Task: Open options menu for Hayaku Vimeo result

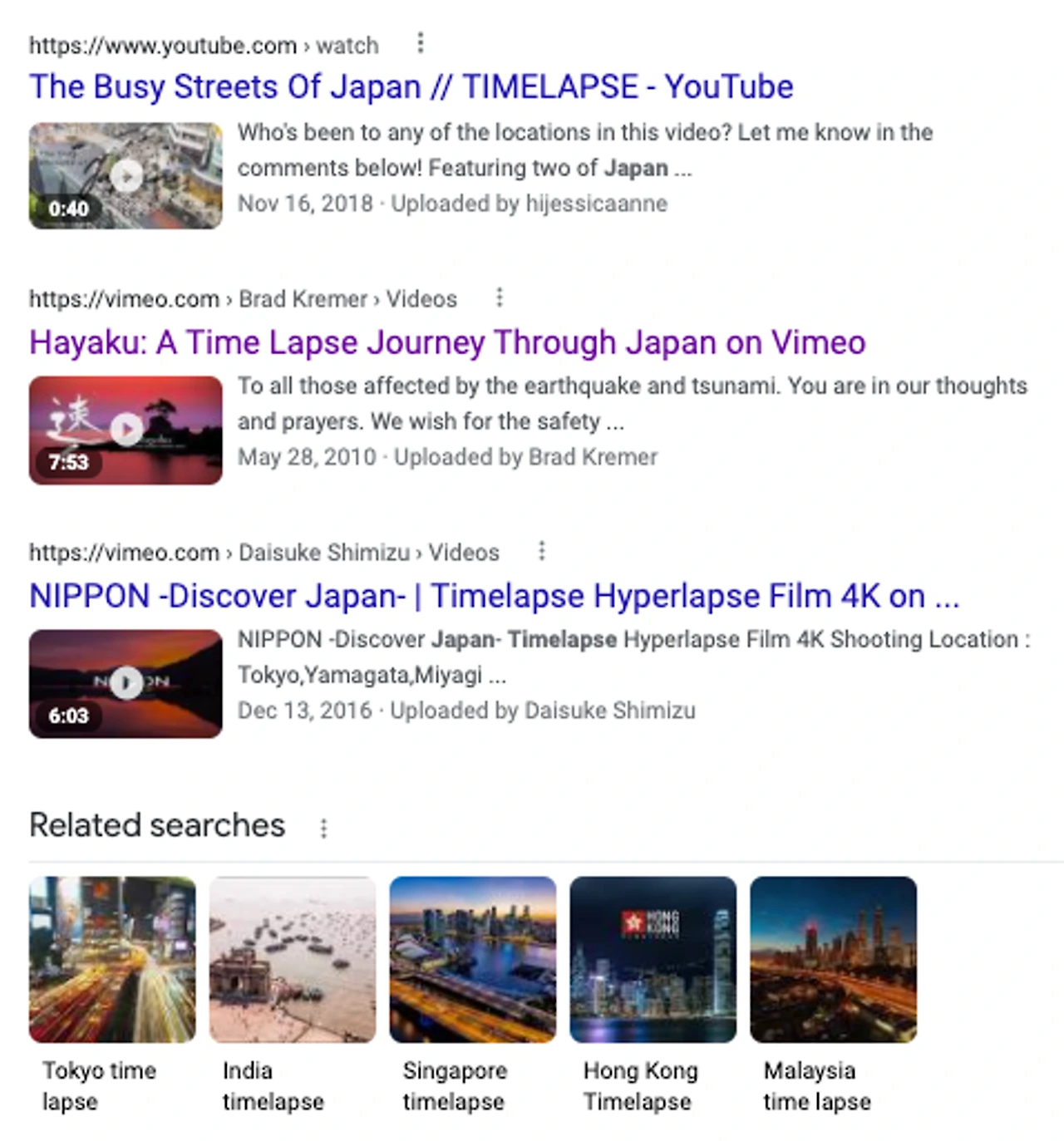Action: (500, 297)
